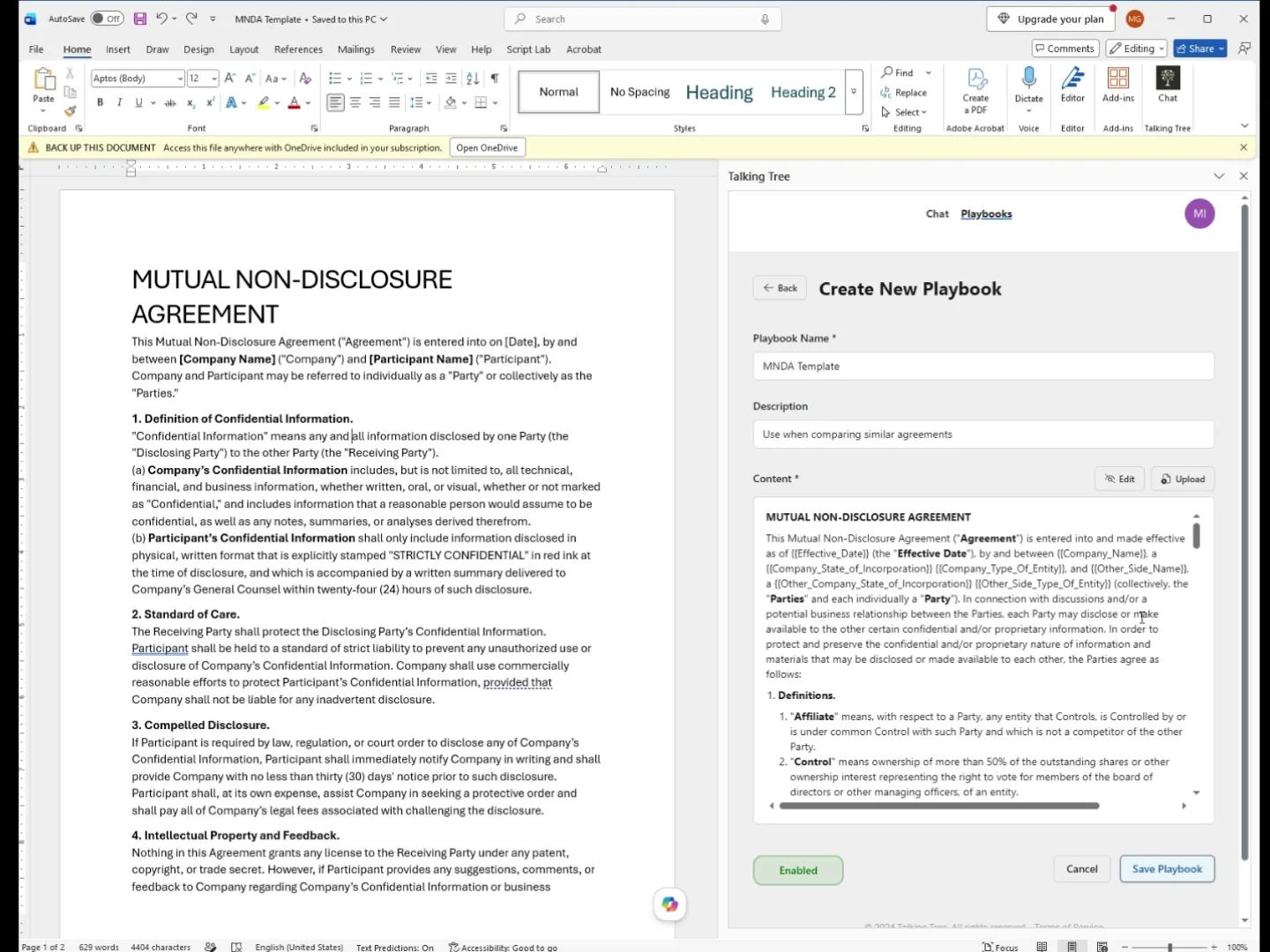Toggle subscript formatting
Viewport: 1270px width, 952px height.
190,103
